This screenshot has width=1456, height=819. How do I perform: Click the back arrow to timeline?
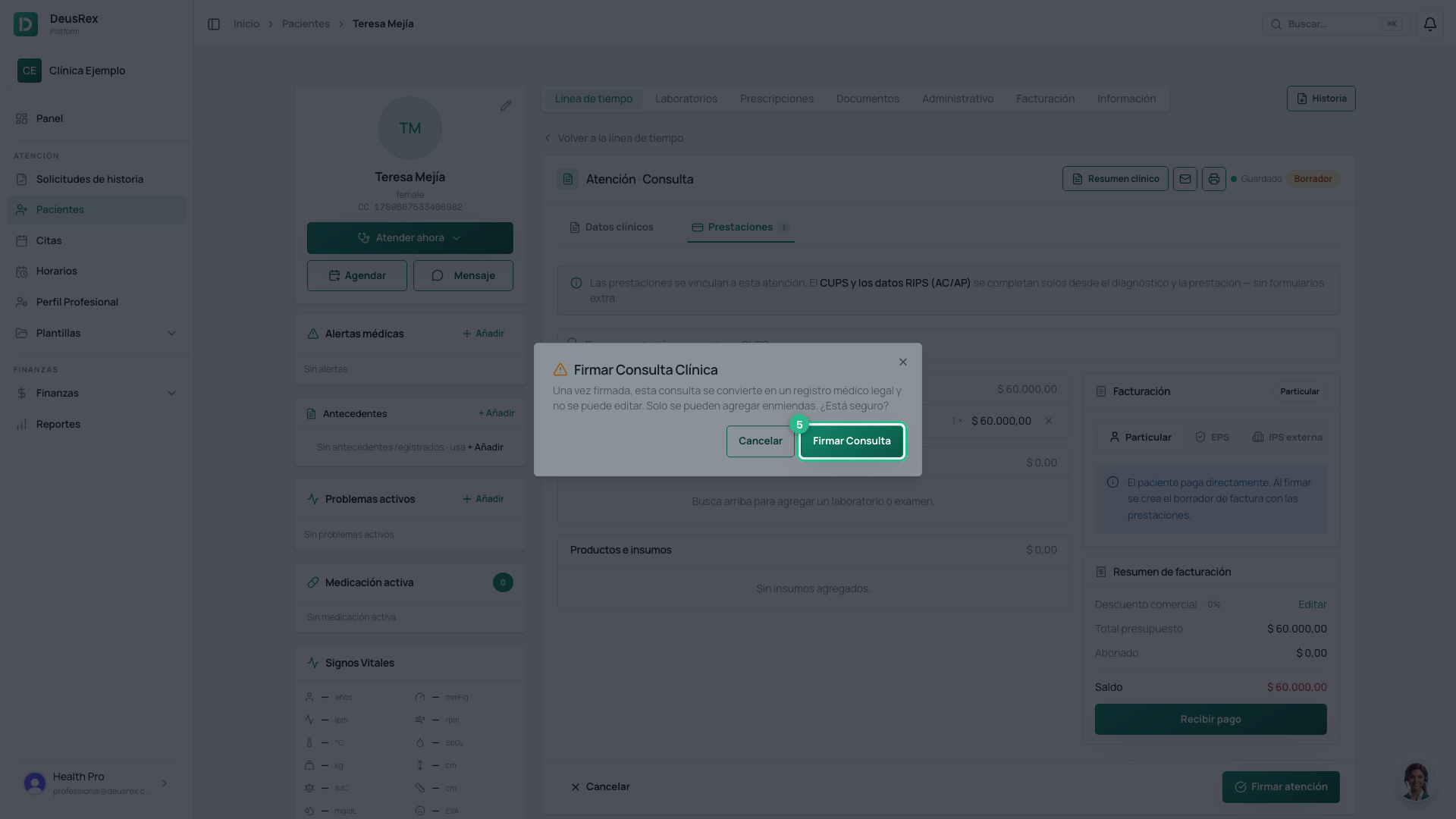(548, 138)
